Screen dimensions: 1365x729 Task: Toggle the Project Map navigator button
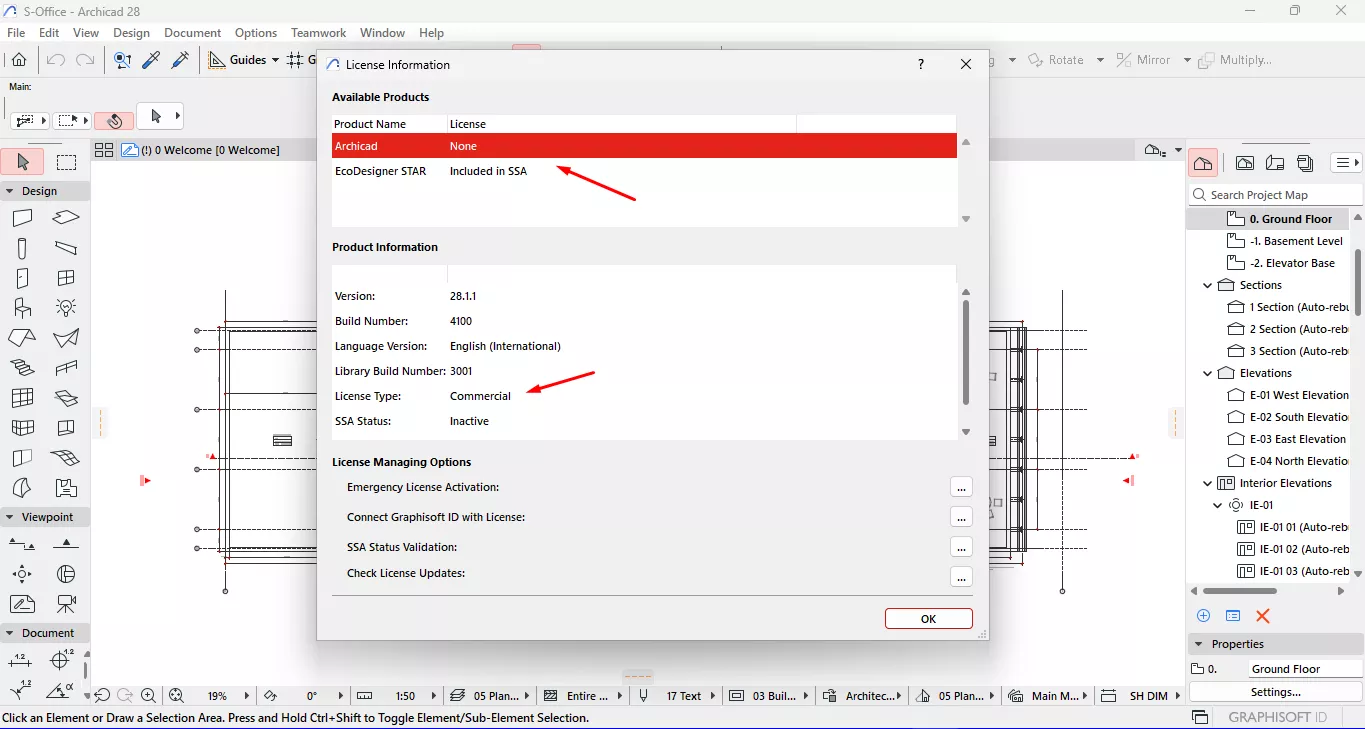point(1203,163)
